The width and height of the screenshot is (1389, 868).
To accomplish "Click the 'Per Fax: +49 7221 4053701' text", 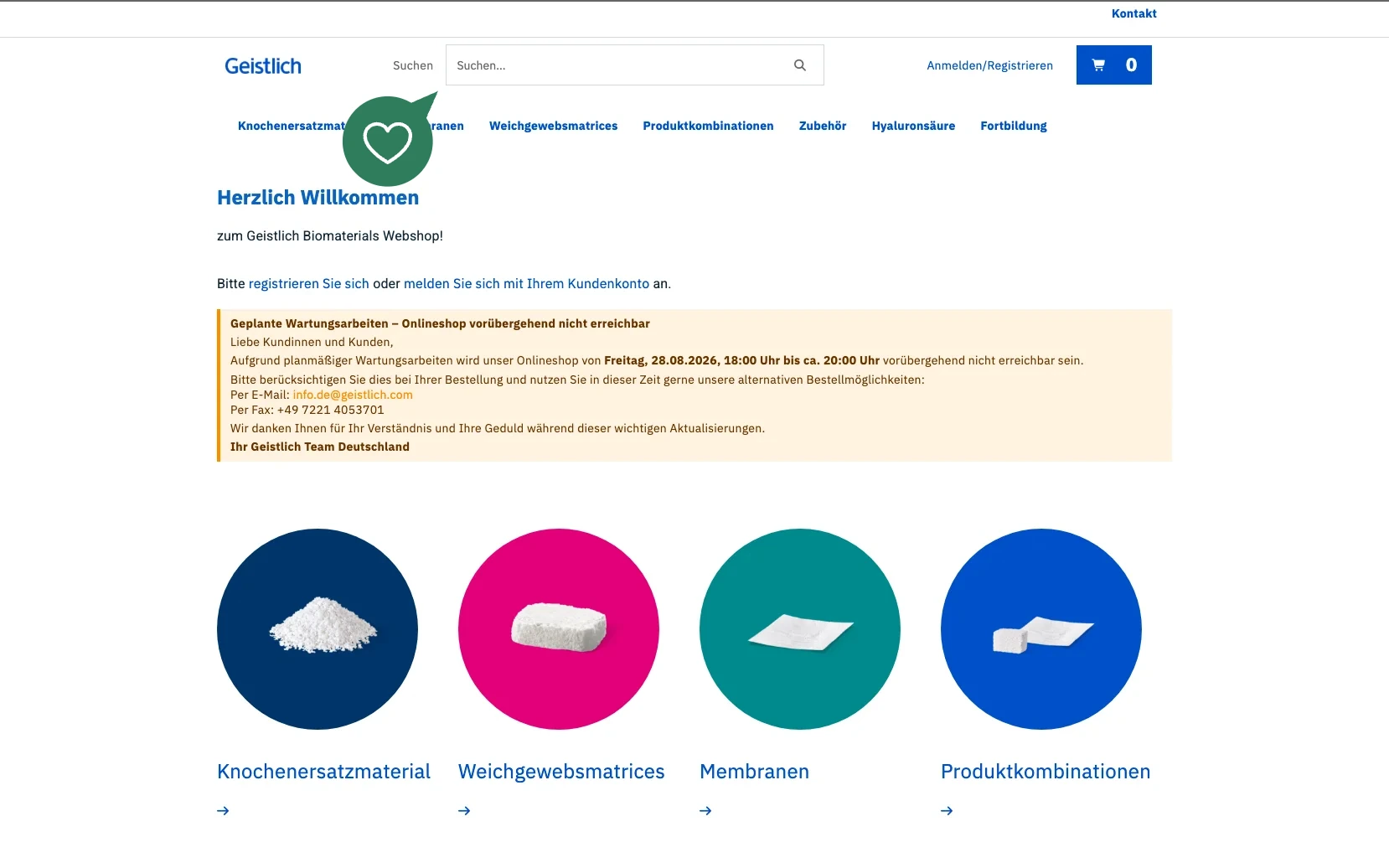I will (307, 410).
